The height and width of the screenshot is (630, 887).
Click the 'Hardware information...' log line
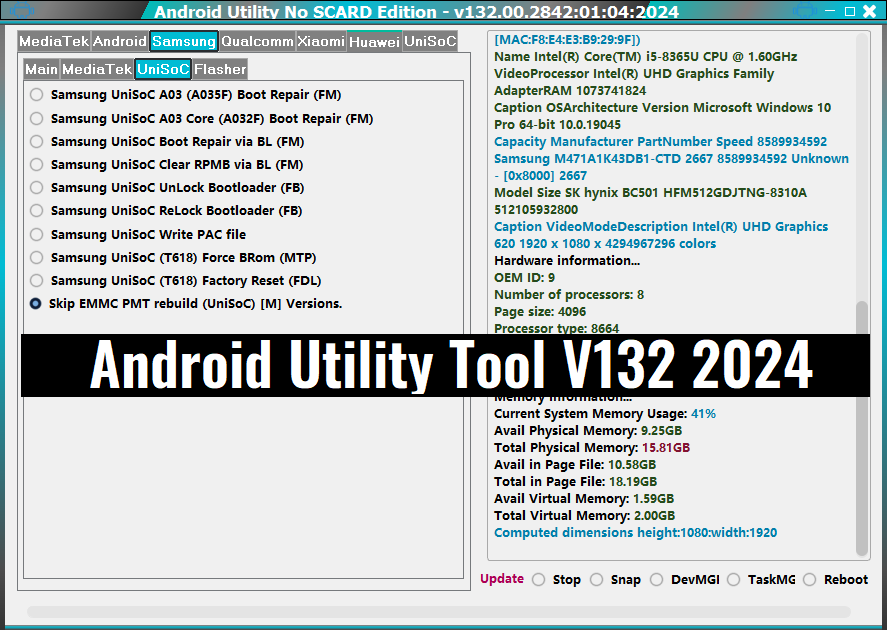(567, 261)
